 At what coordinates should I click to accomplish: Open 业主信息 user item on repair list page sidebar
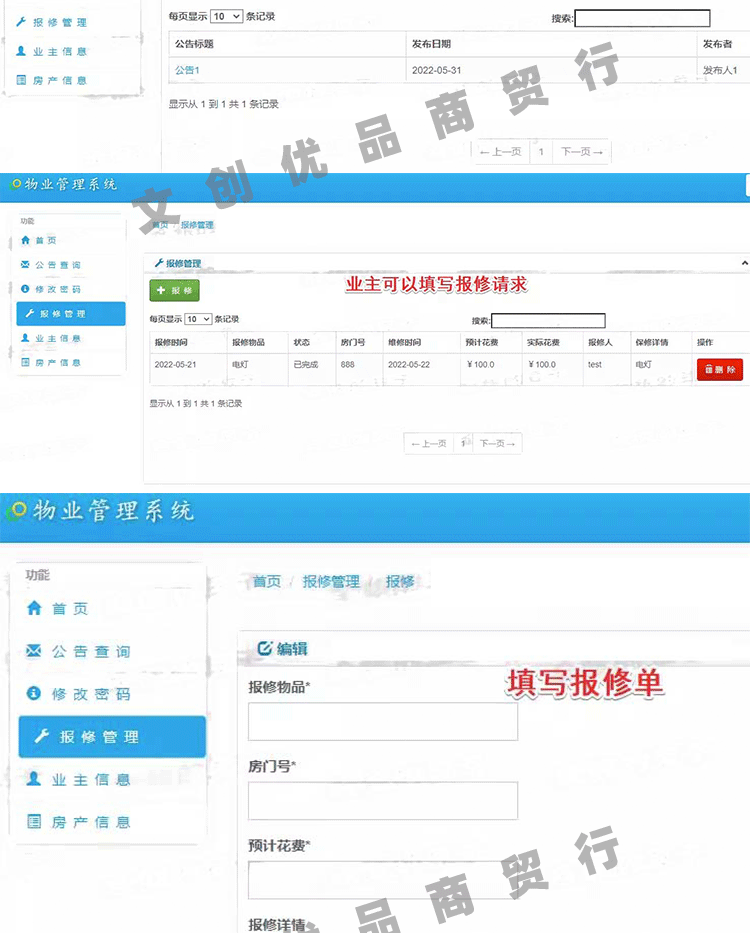[51, 338]
